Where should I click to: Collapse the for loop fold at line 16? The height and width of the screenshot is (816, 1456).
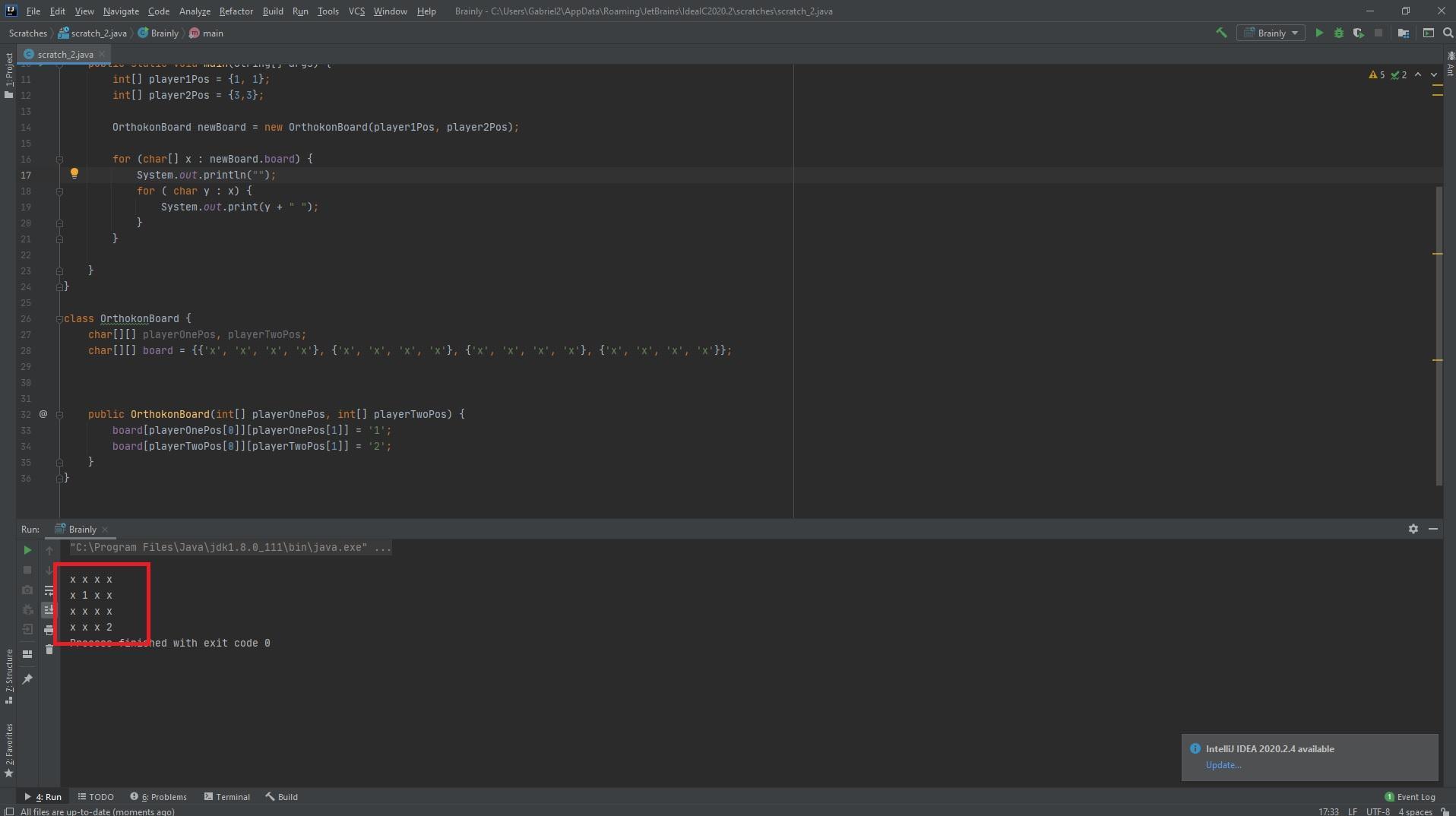click(x=59, y=160)
